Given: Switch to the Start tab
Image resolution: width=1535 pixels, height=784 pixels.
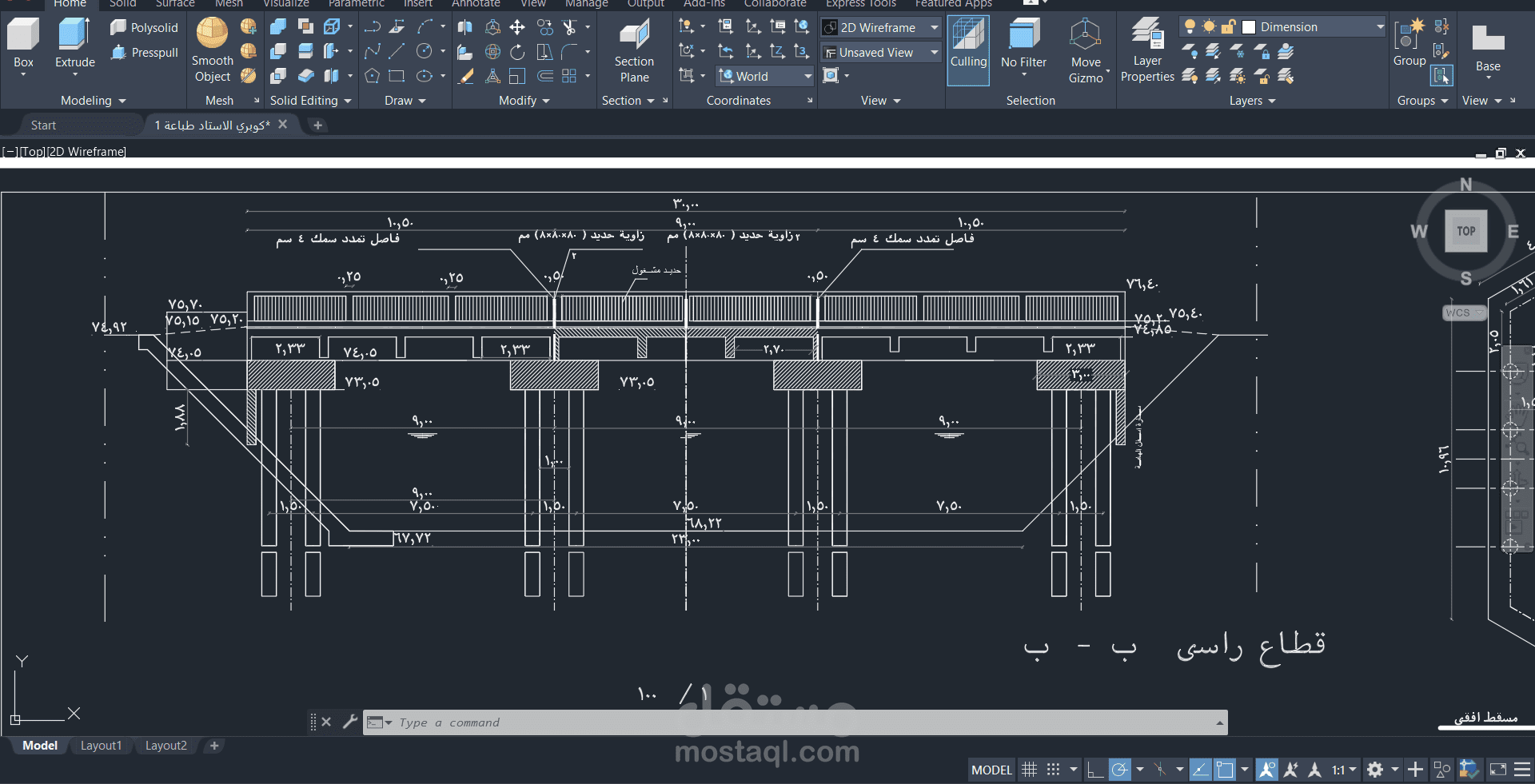Looking at the screenshot, I should coord(43,125).
